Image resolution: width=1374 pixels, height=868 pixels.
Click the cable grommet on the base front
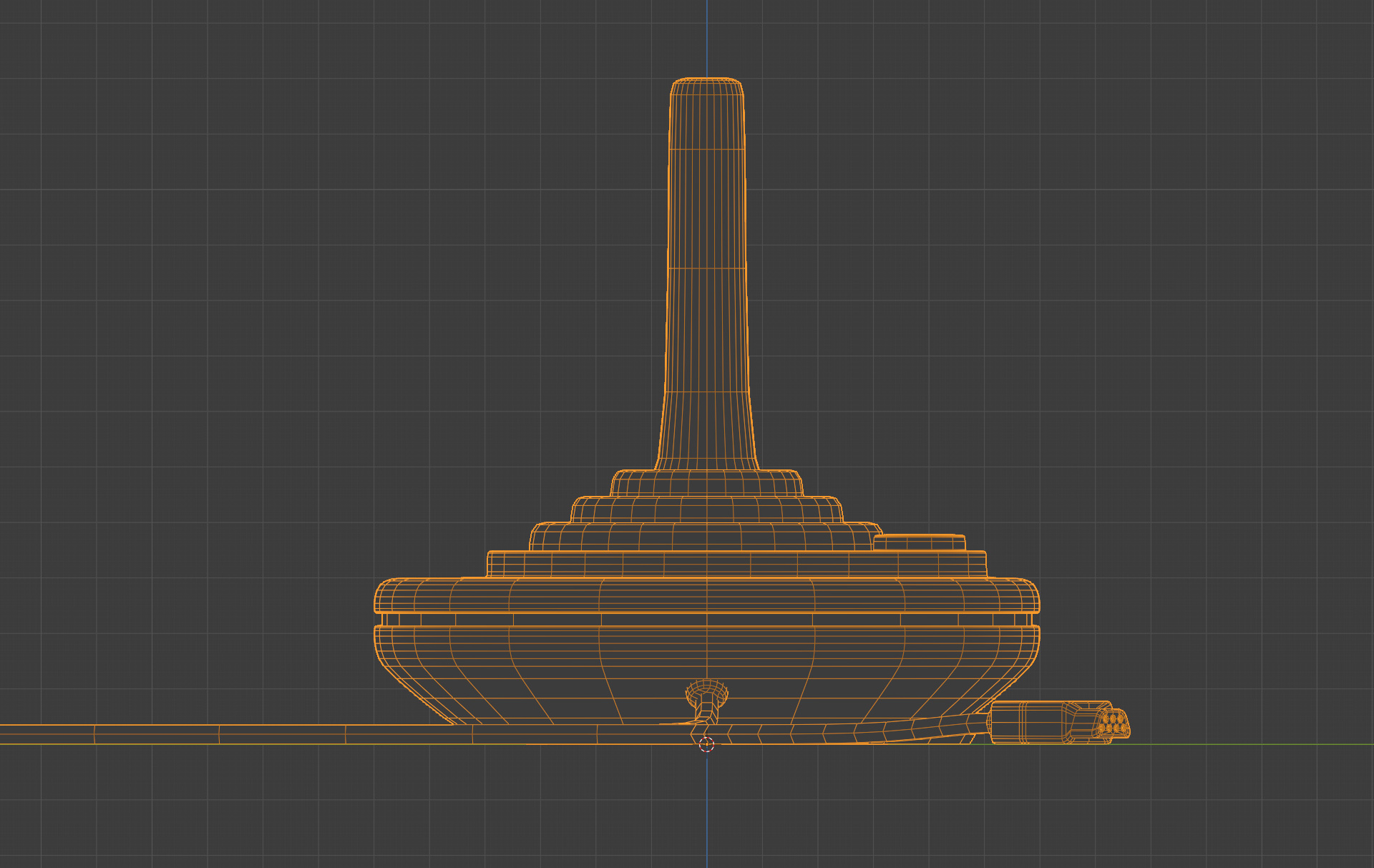[x=707, y=693]
